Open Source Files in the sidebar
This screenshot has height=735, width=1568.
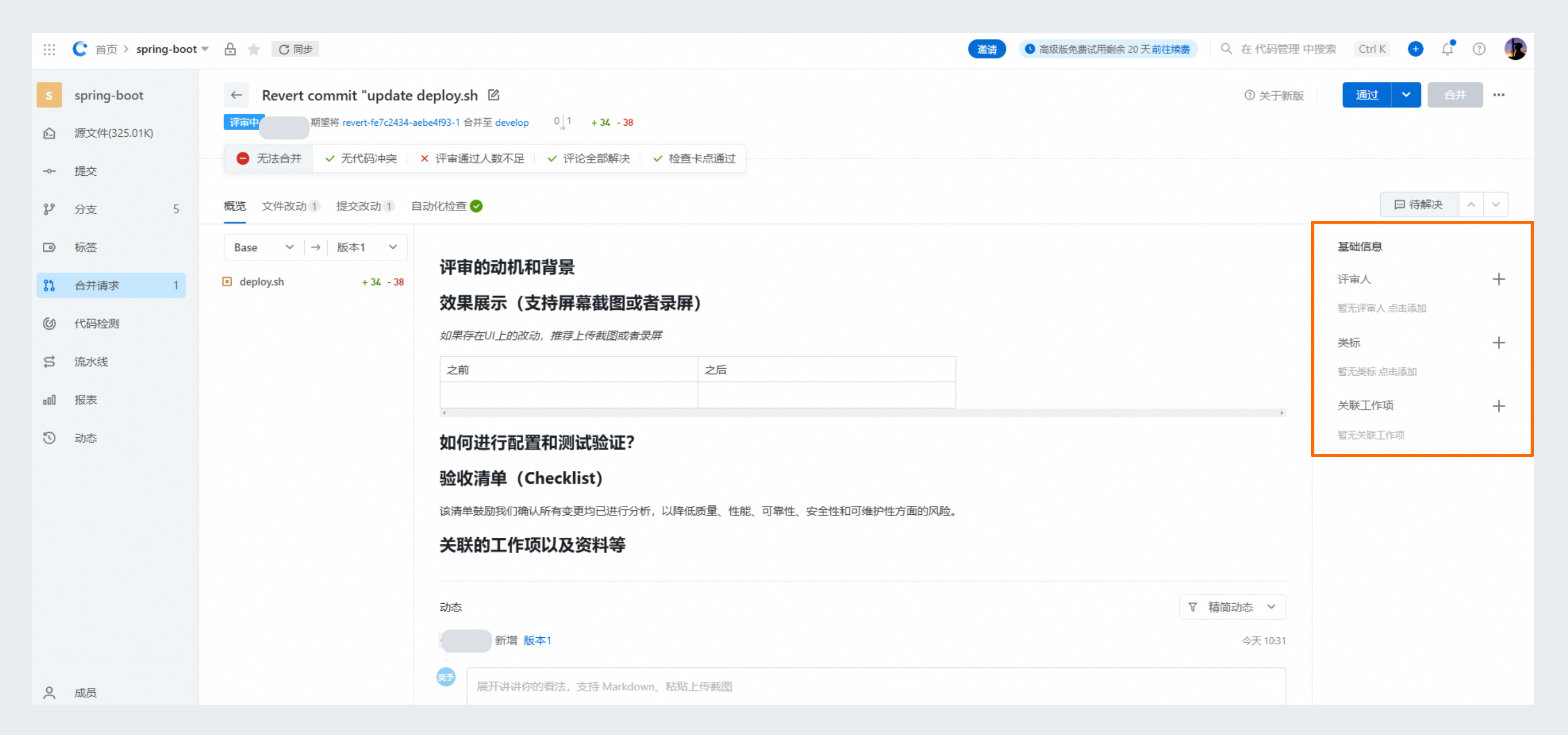pos(111,133)
